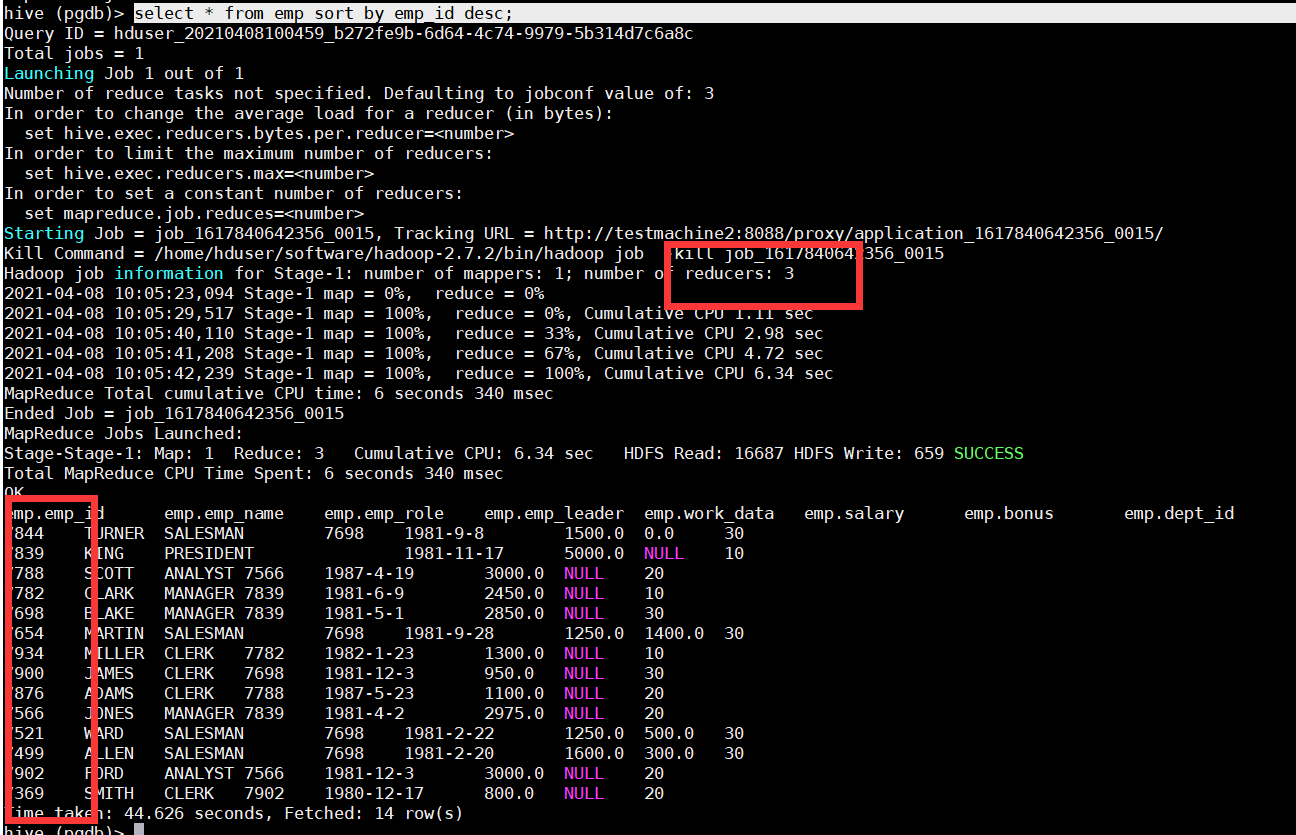Click 'Total jobs = 1' line
The width and height of the screenshot is (1296, 835).
tap(74, 53)
